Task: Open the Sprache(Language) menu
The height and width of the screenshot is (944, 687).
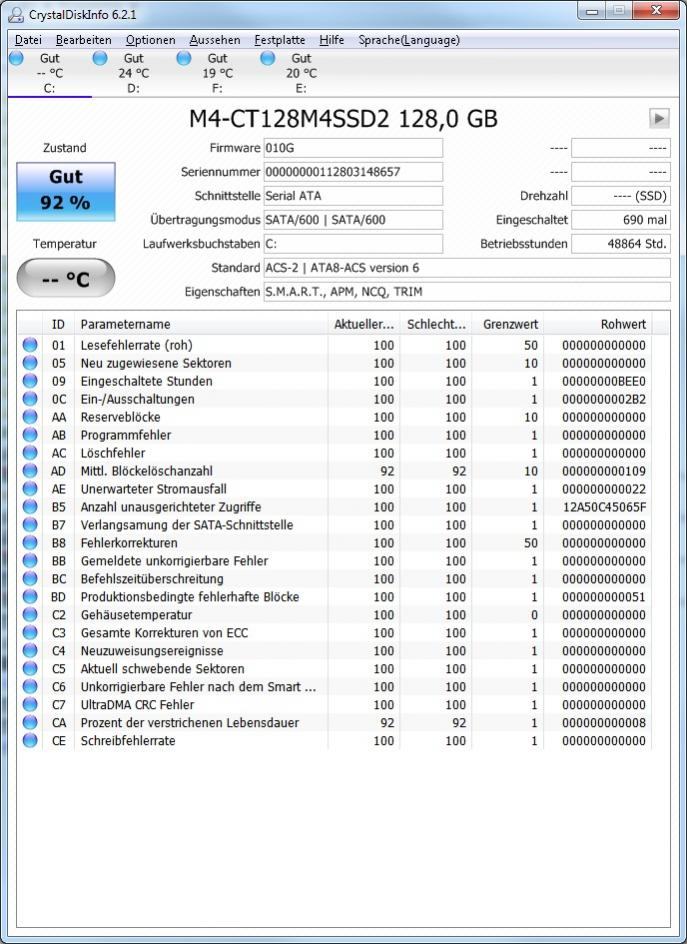Action: pos(409,40)
